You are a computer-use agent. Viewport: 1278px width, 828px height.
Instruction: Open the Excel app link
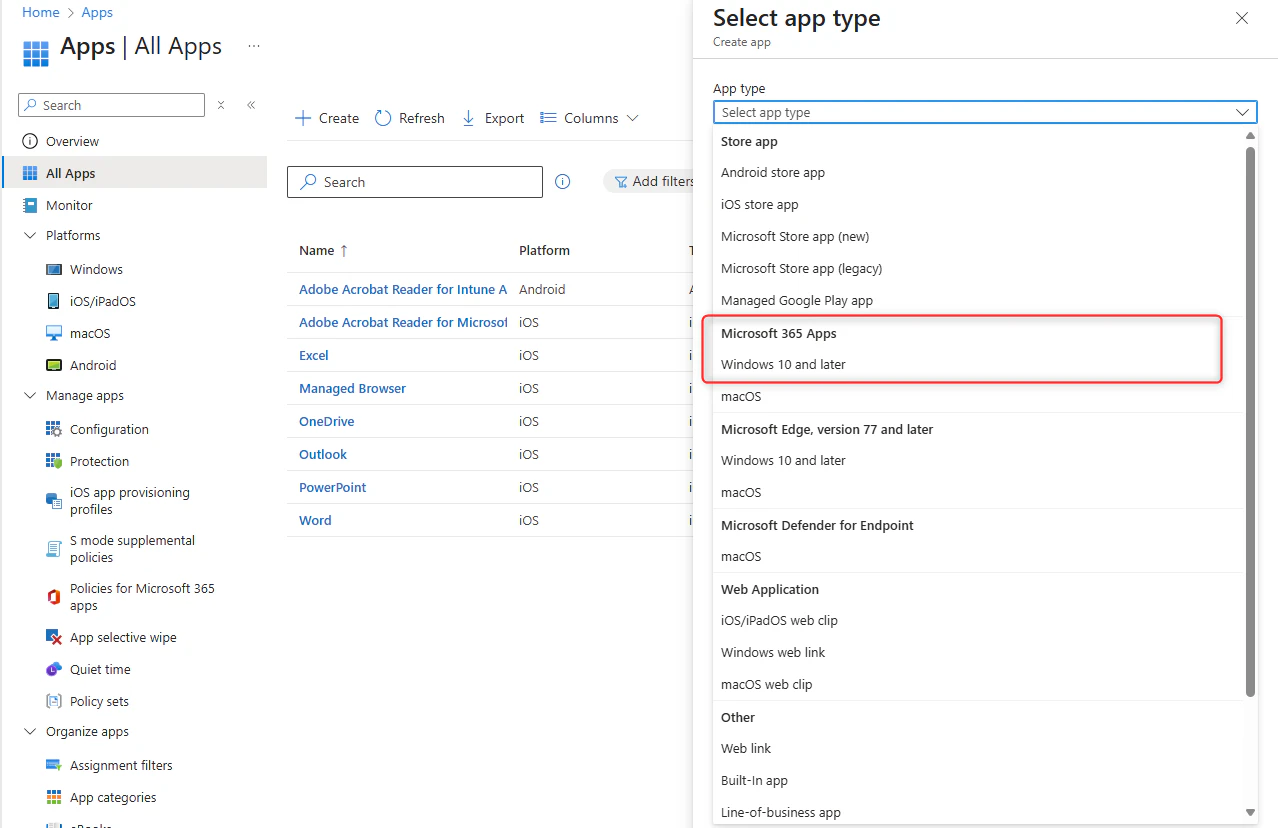click(x=314, y=355)
